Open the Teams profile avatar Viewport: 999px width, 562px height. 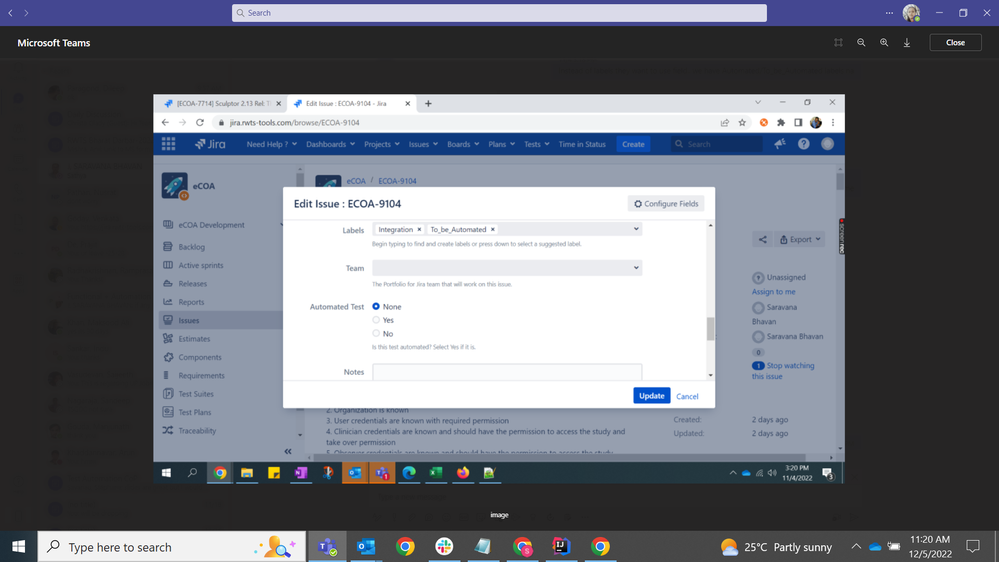(911, 13)
